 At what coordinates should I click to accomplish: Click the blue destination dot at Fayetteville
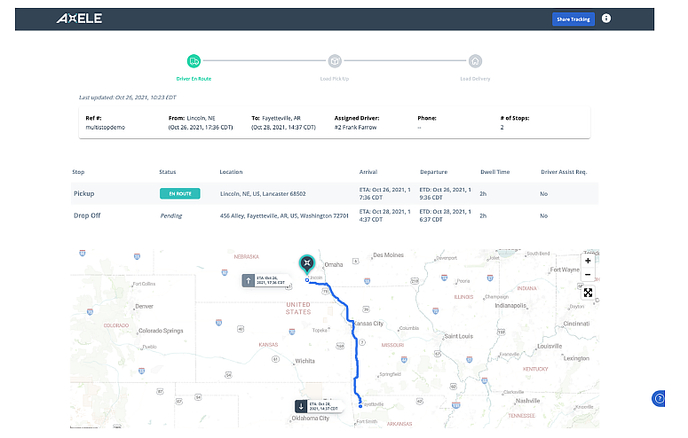[360, 406]
